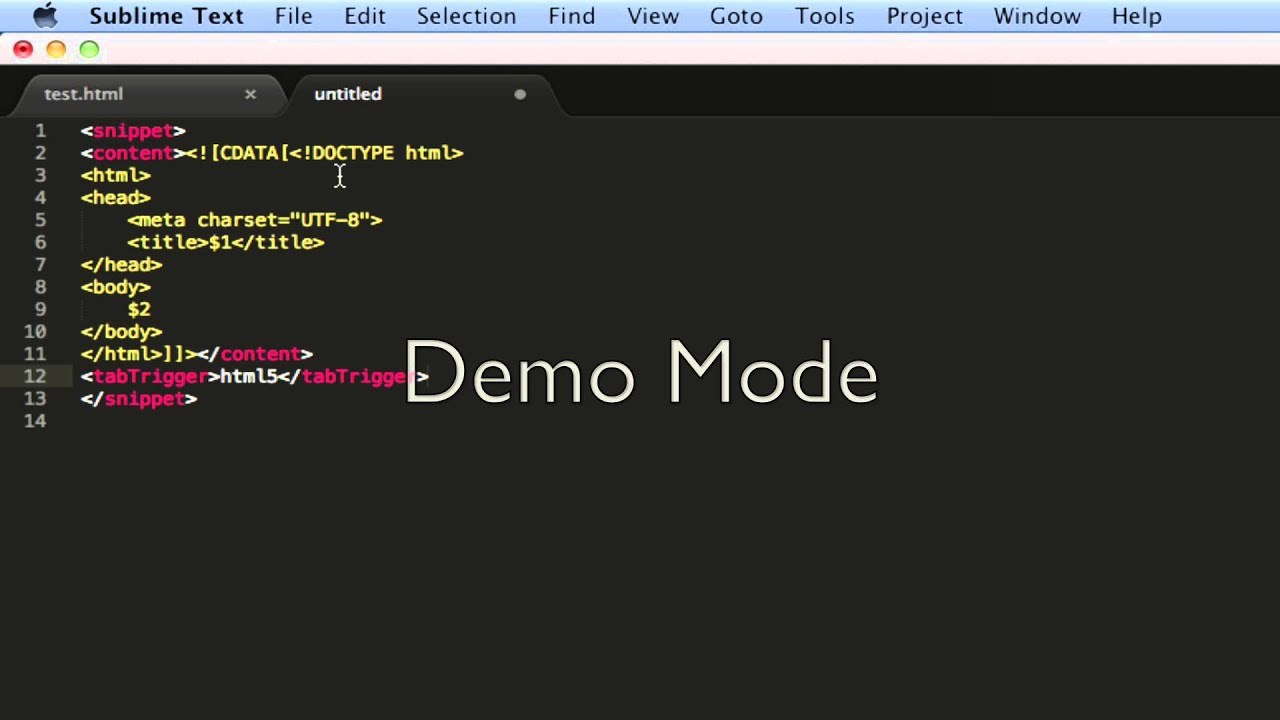1280x720 pixels.
Task: Click the opening body tag
Action: click(116, 287)
